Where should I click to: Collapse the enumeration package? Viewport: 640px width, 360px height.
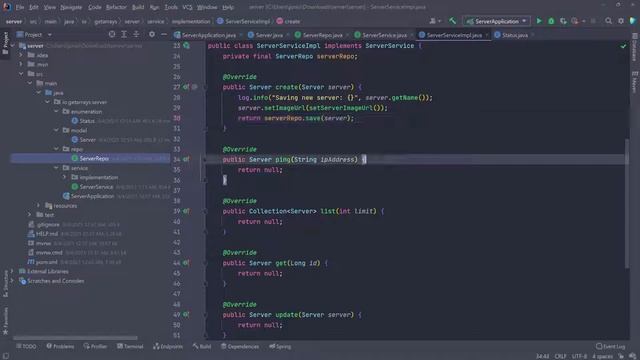pyautogui.click(x=56, y=111)
